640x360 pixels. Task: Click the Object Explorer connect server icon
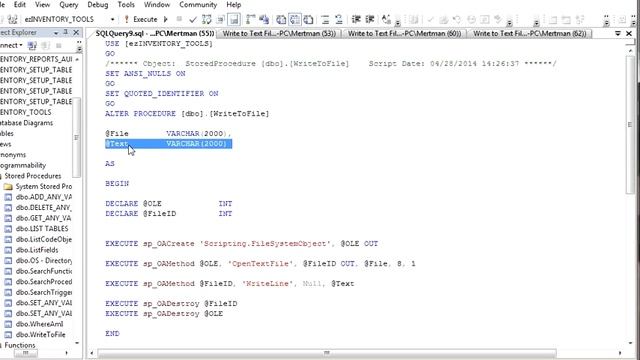click(32, 45)
